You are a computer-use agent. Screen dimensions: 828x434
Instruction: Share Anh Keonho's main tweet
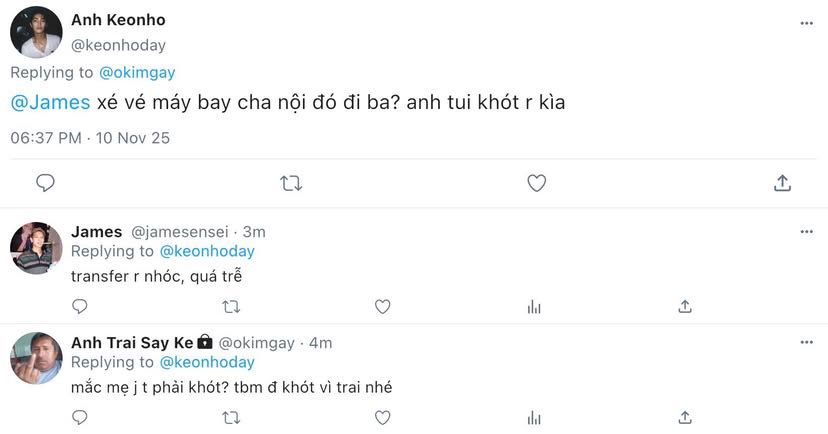point(783,183)
